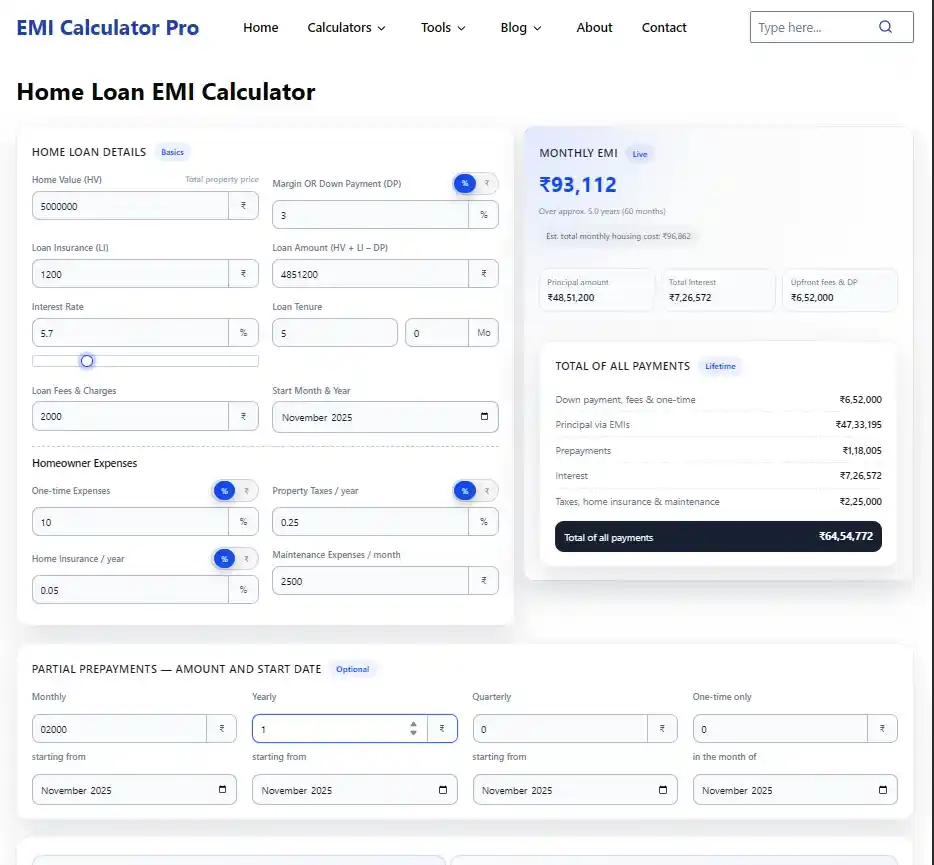
Task: Select Home in the navigation menu
Action: [261, 28]
